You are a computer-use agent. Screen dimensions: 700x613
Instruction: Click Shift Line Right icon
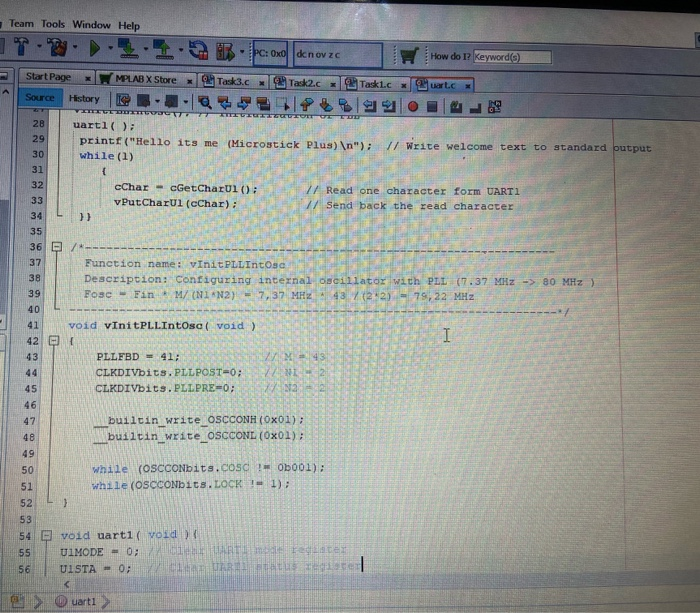pyautogui.click(x=388, y=106)
